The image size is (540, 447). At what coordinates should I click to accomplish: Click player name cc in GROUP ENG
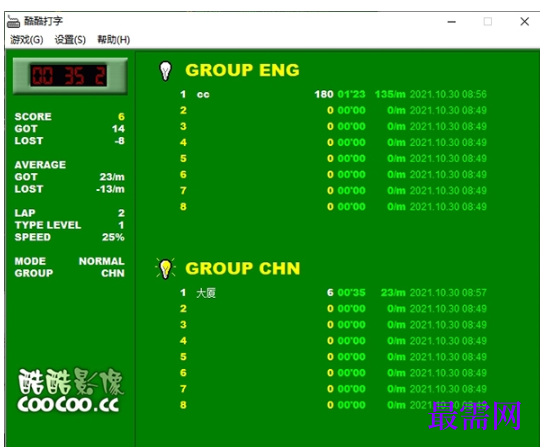point(203,94)
